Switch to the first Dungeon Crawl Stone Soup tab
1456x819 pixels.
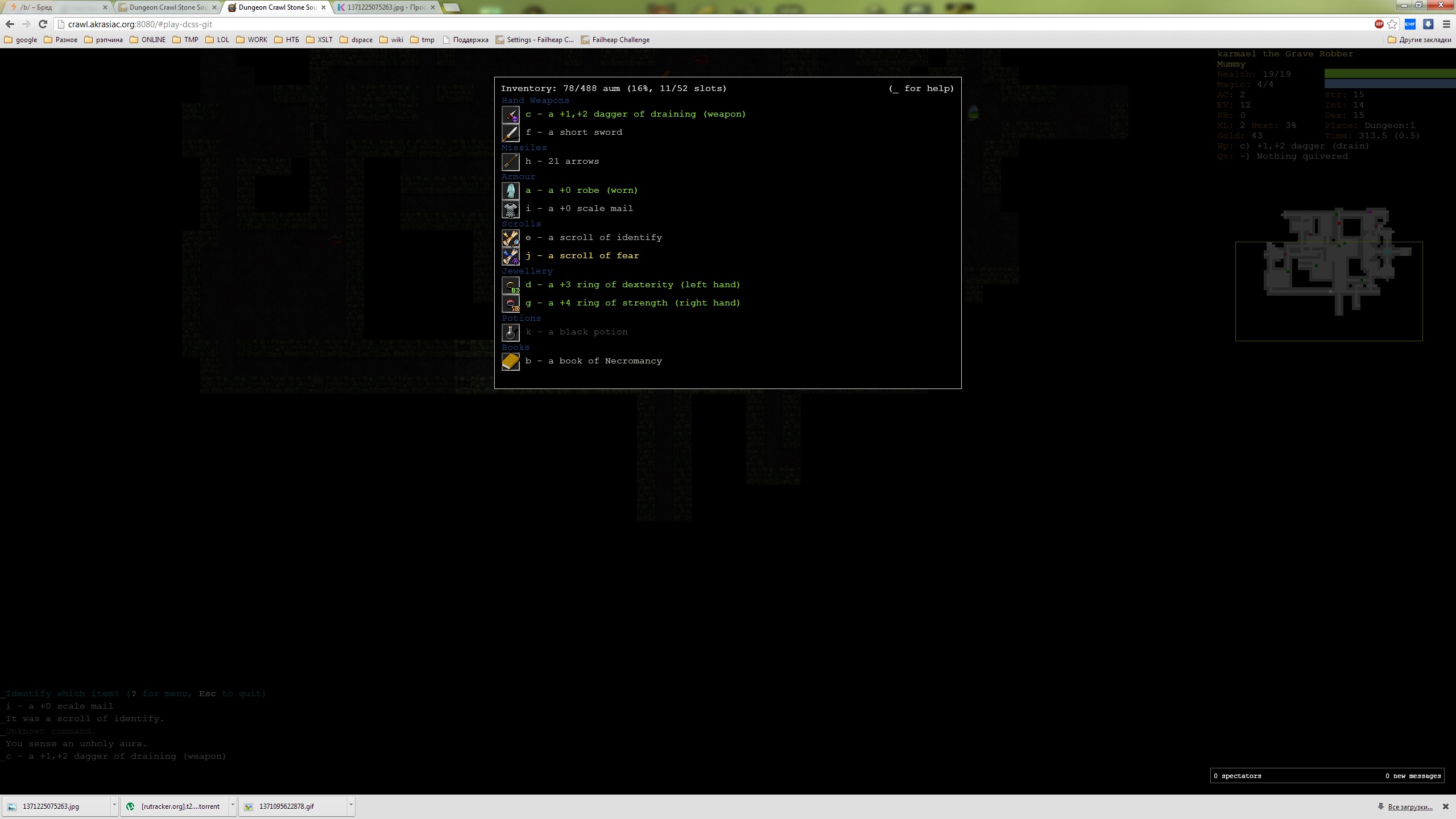[x=168, y=7]
